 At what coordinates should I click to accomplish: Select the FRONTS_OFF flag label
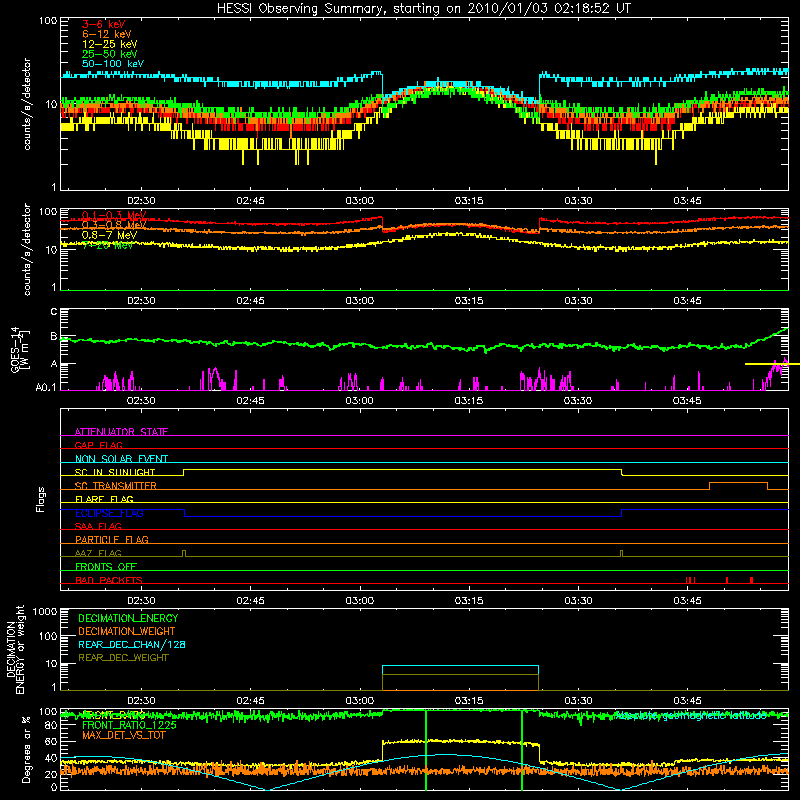[x=106, y=566]
